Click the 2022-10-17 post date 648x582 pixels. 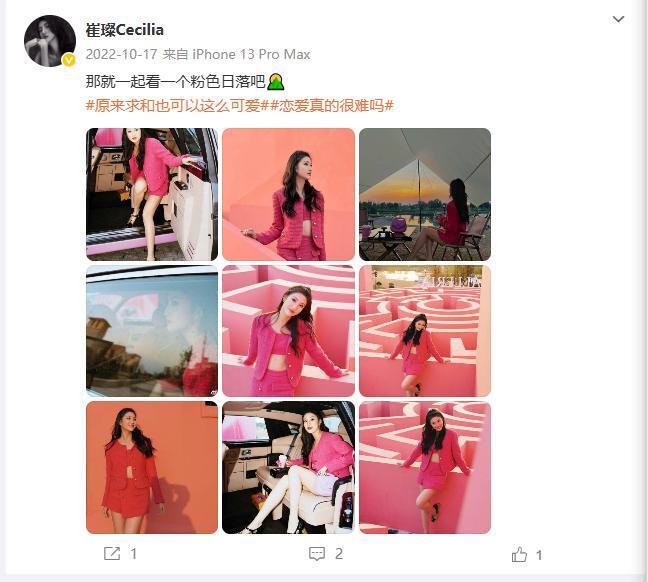(x=122, y=54)
